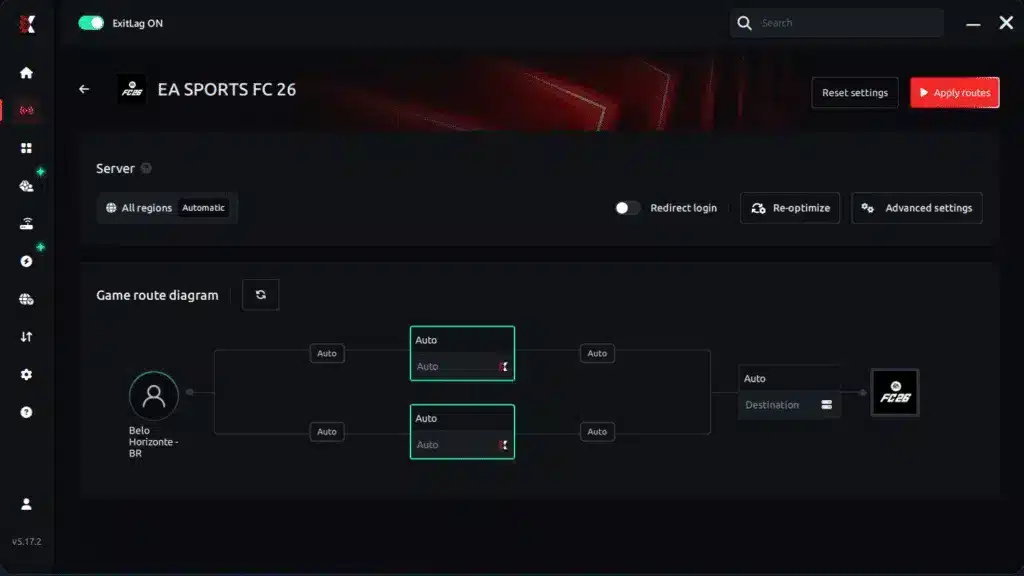Click the Re-optimize button
The width and height of the screenshot is (1024, 576).
coord(790,208)
